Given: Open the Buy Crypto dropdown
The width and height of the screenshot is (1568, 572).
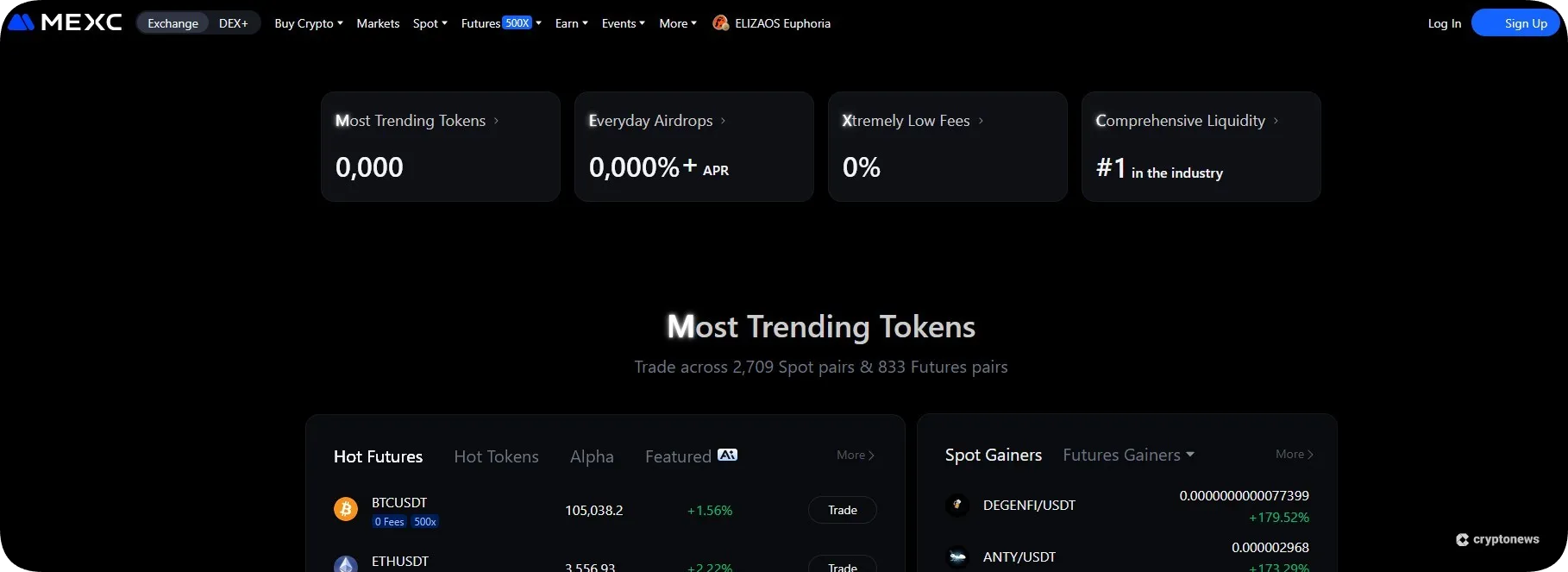Looking at the screenshot, I should (307, 23).
